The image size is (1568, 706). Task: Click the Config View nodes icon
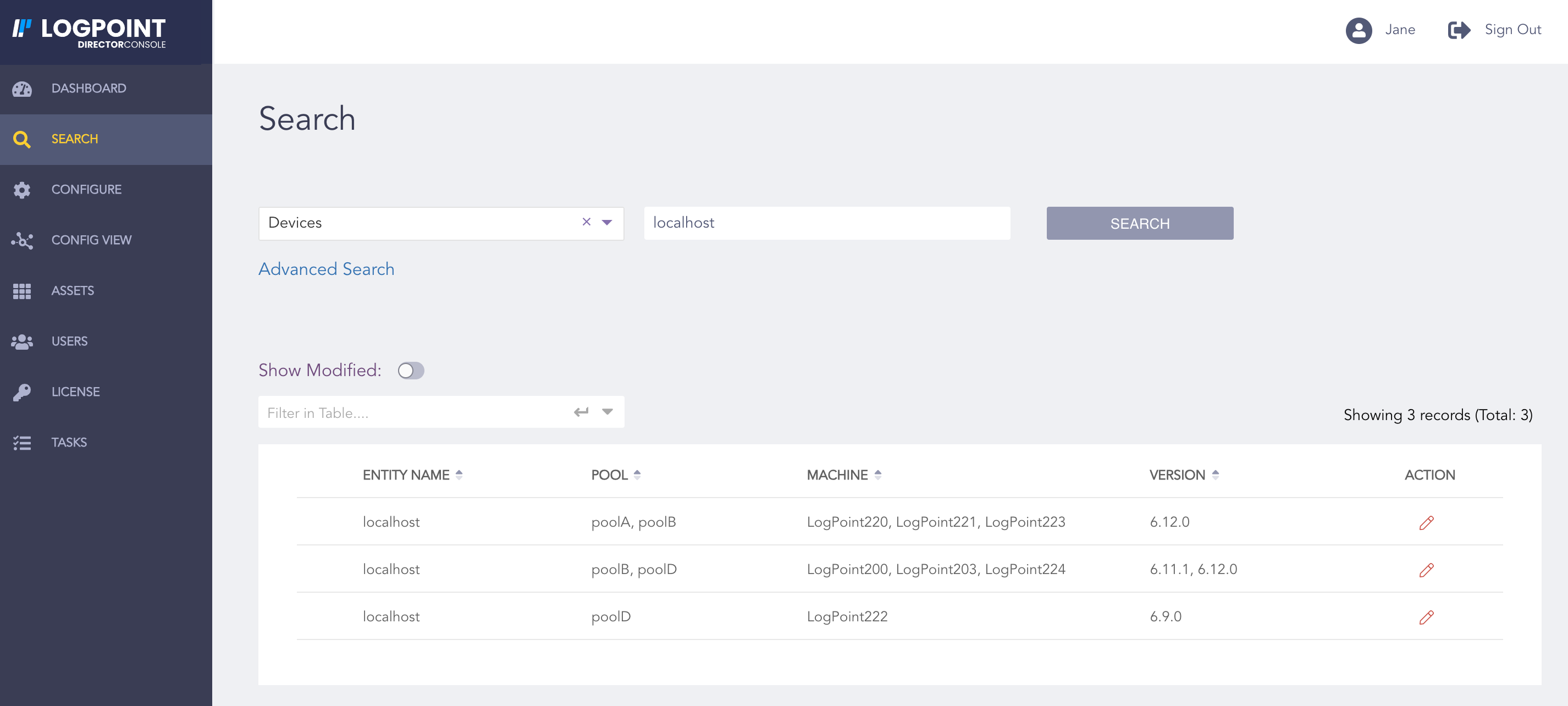[22, 240]
